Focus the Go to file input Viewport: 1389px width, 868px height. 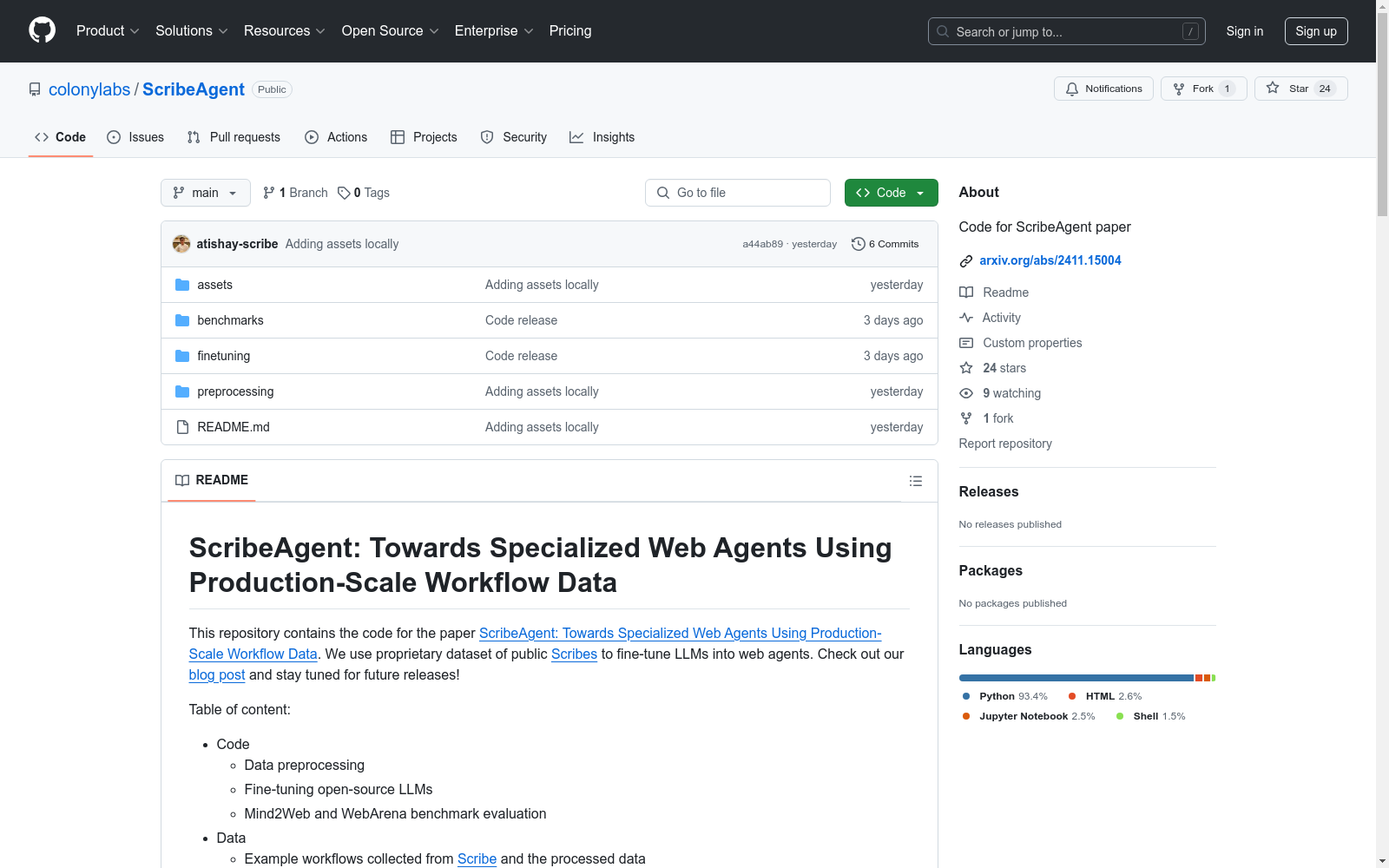738,193
